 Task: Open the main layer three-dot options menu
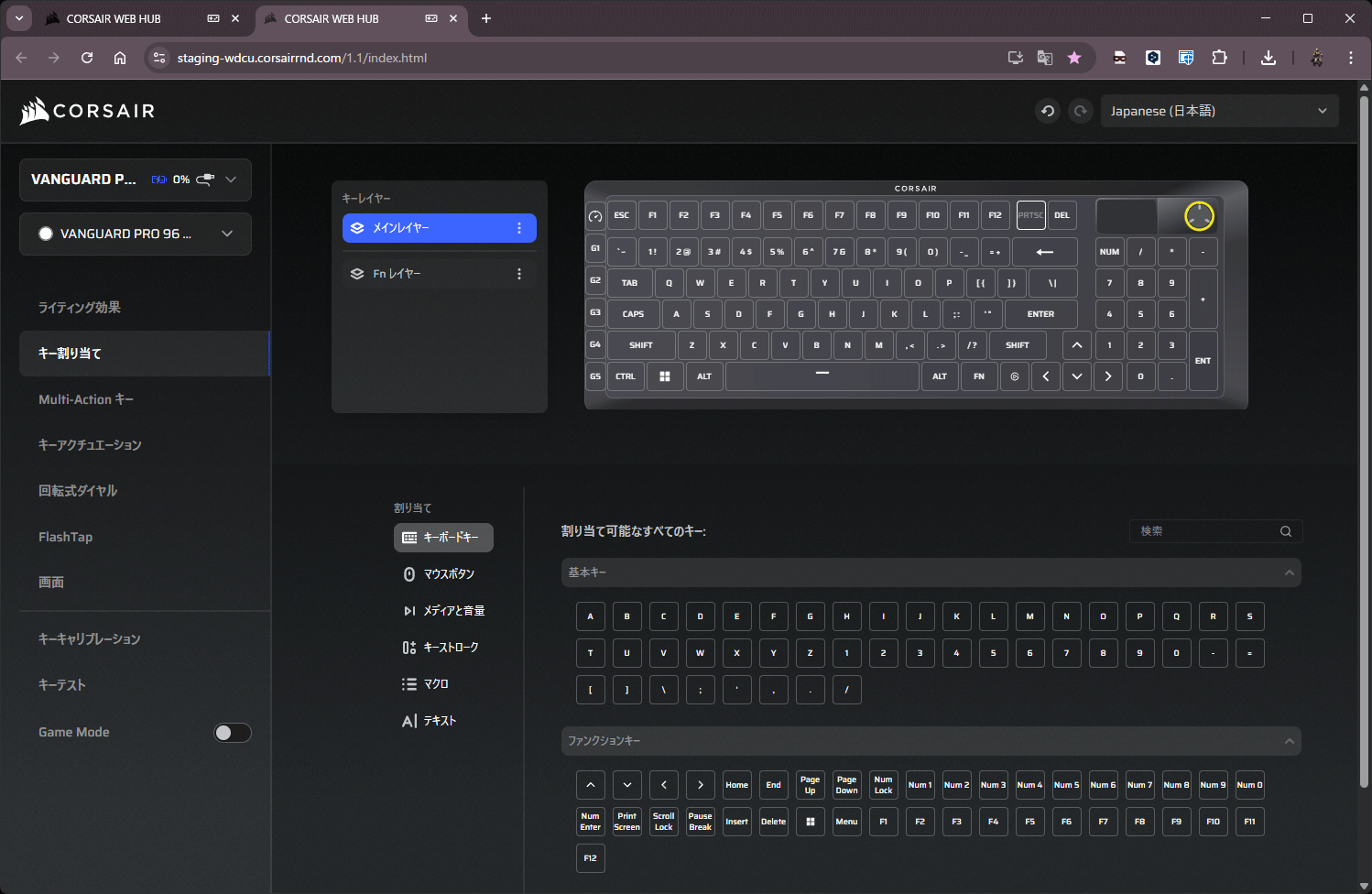tap(519, 228)
